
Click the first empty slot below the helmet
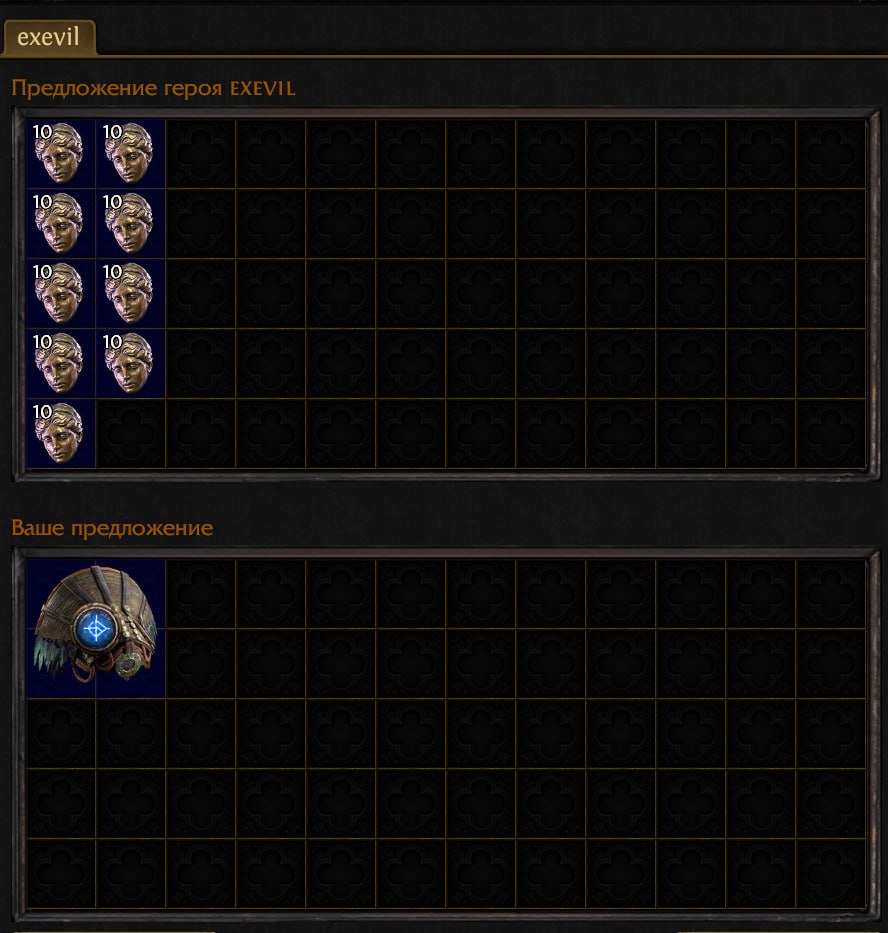tap(61, 734)
